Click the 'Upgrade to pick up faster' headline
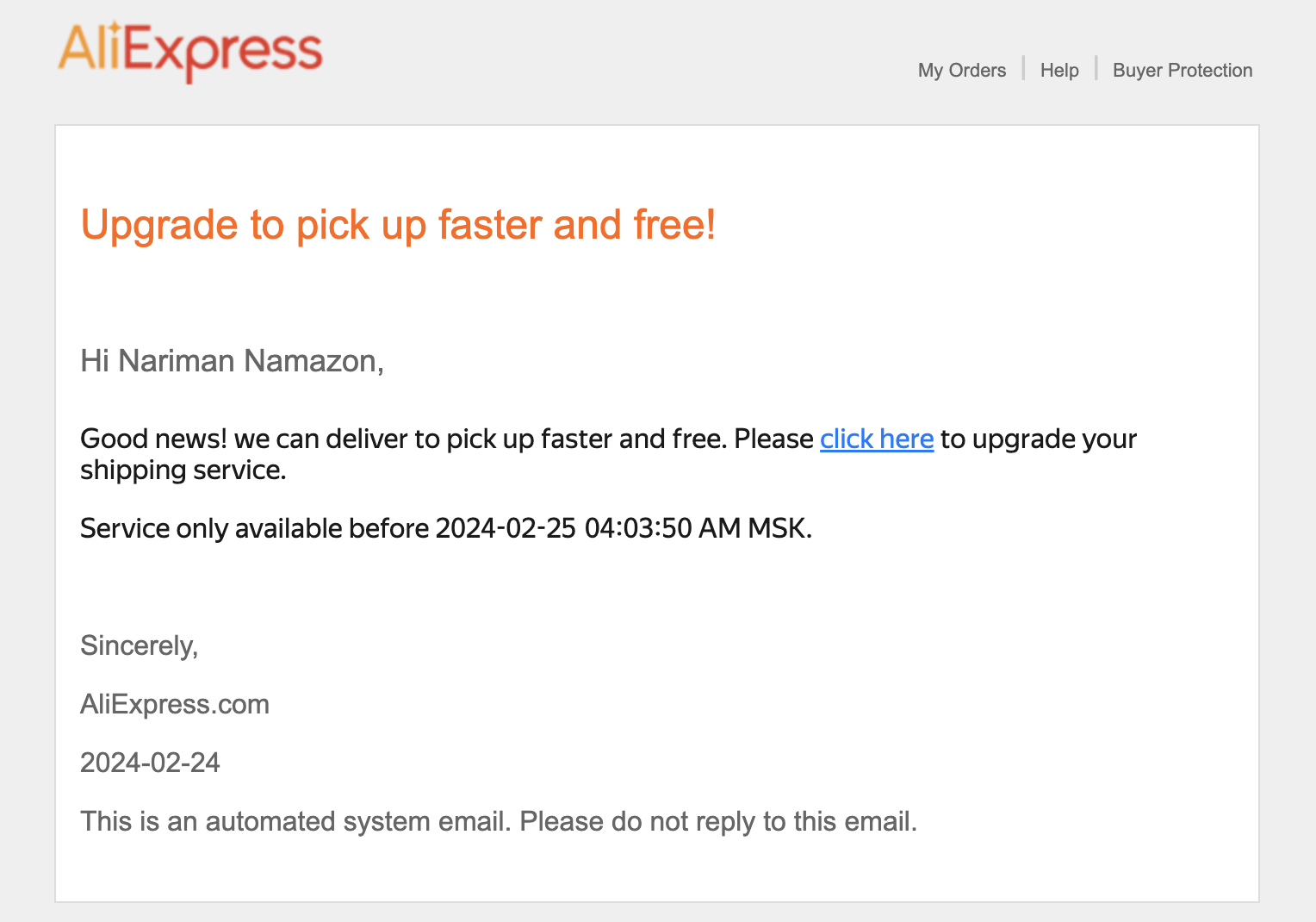The height and width of the screenshot is (922, 1316). pyautogui.click(x=398, y=225)
